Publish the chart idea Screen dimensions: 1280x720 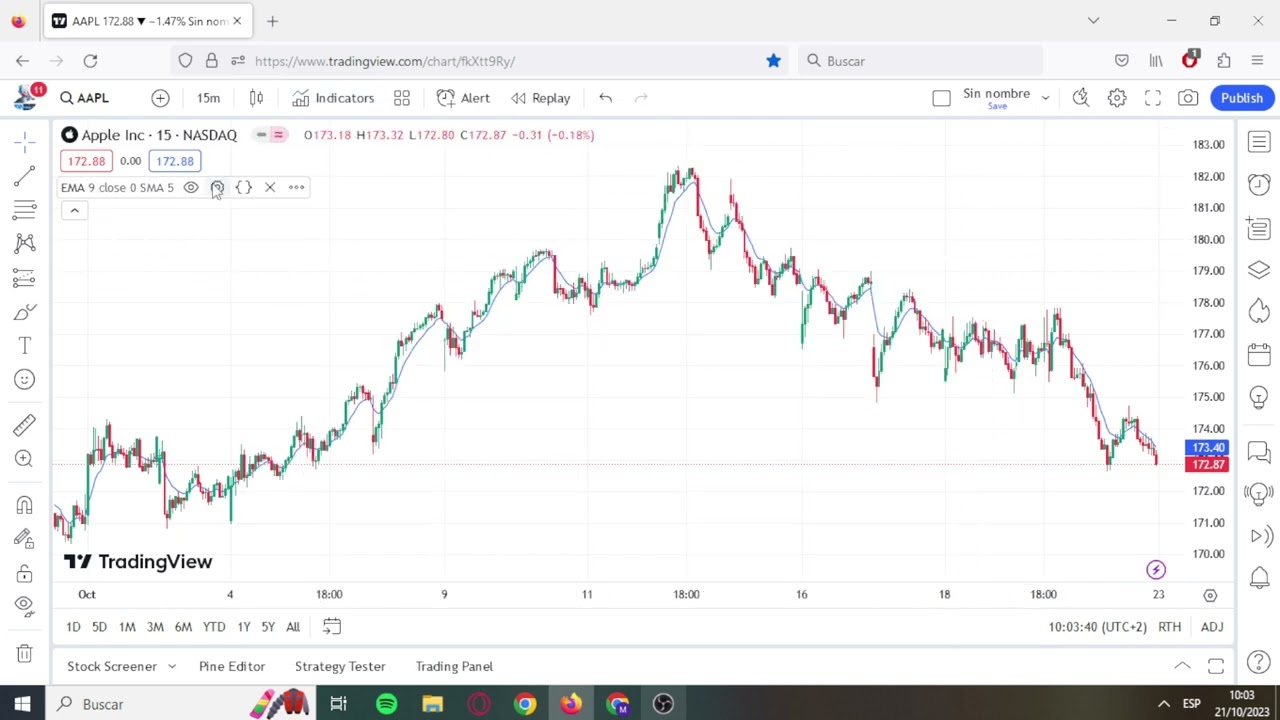pyautogui.click(x=1242, y=98)
